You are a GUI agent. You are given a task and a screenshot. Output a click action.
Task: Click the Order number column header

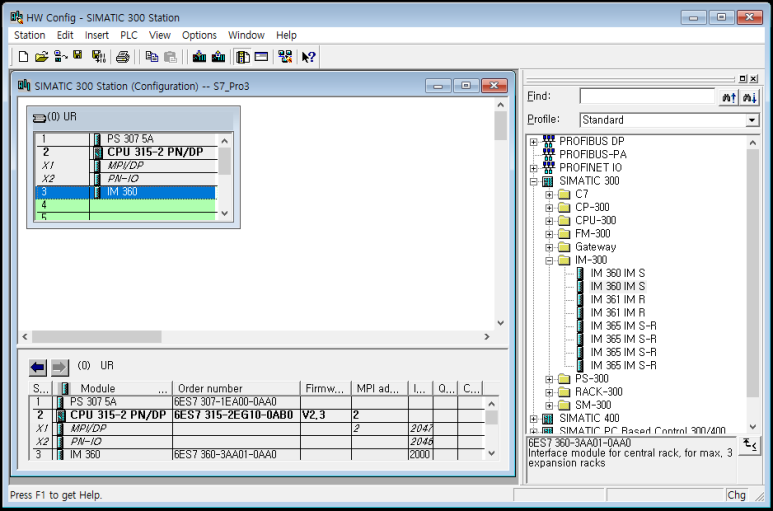point(236,388)
